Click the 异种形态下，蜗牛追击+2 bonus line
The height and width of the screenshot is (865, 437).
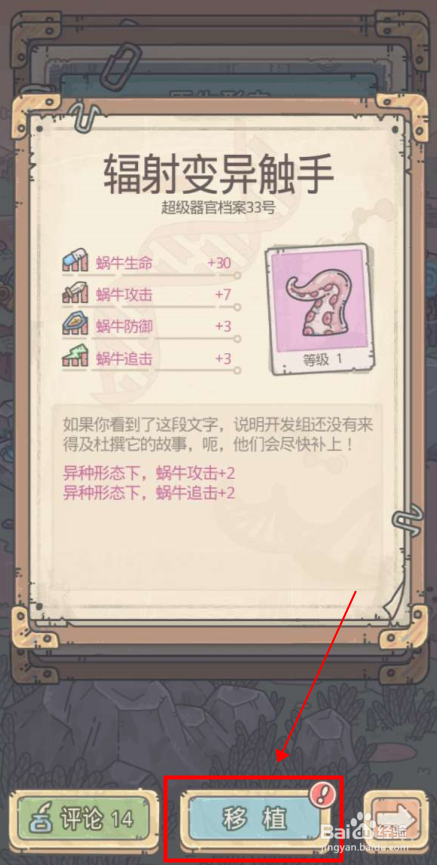tap(150, 492)
